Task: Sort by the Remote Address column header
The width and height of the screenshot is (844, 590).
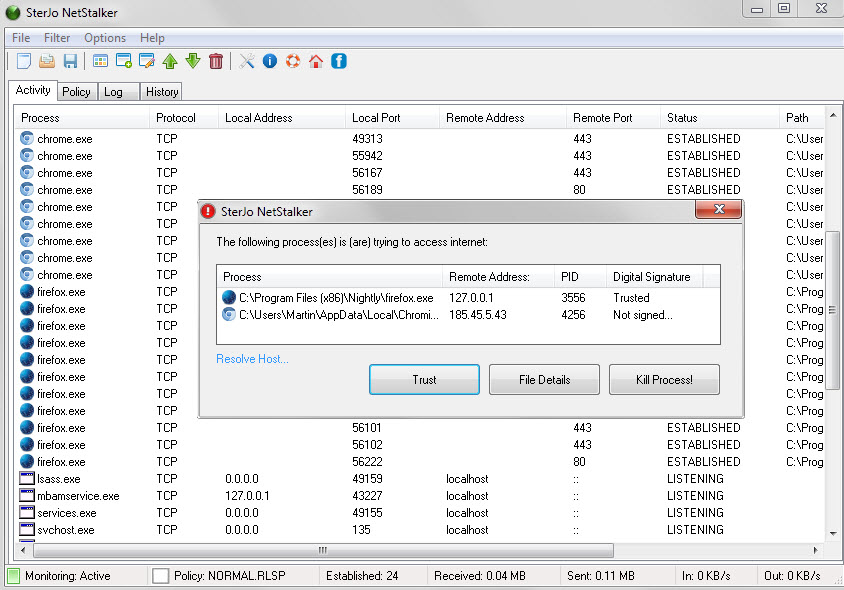Action: (503, 118)
